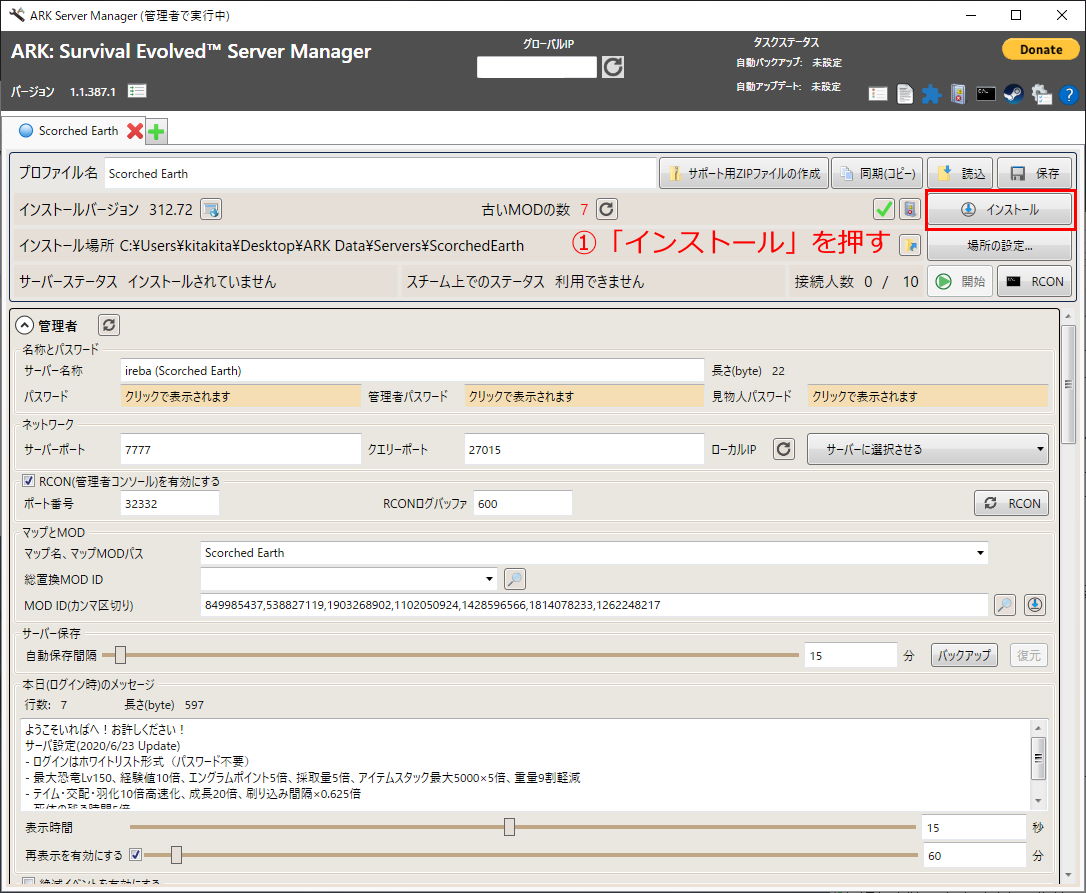Click the プロファイル名 input field
1086x893 pixels.
(x=380, y=173)
